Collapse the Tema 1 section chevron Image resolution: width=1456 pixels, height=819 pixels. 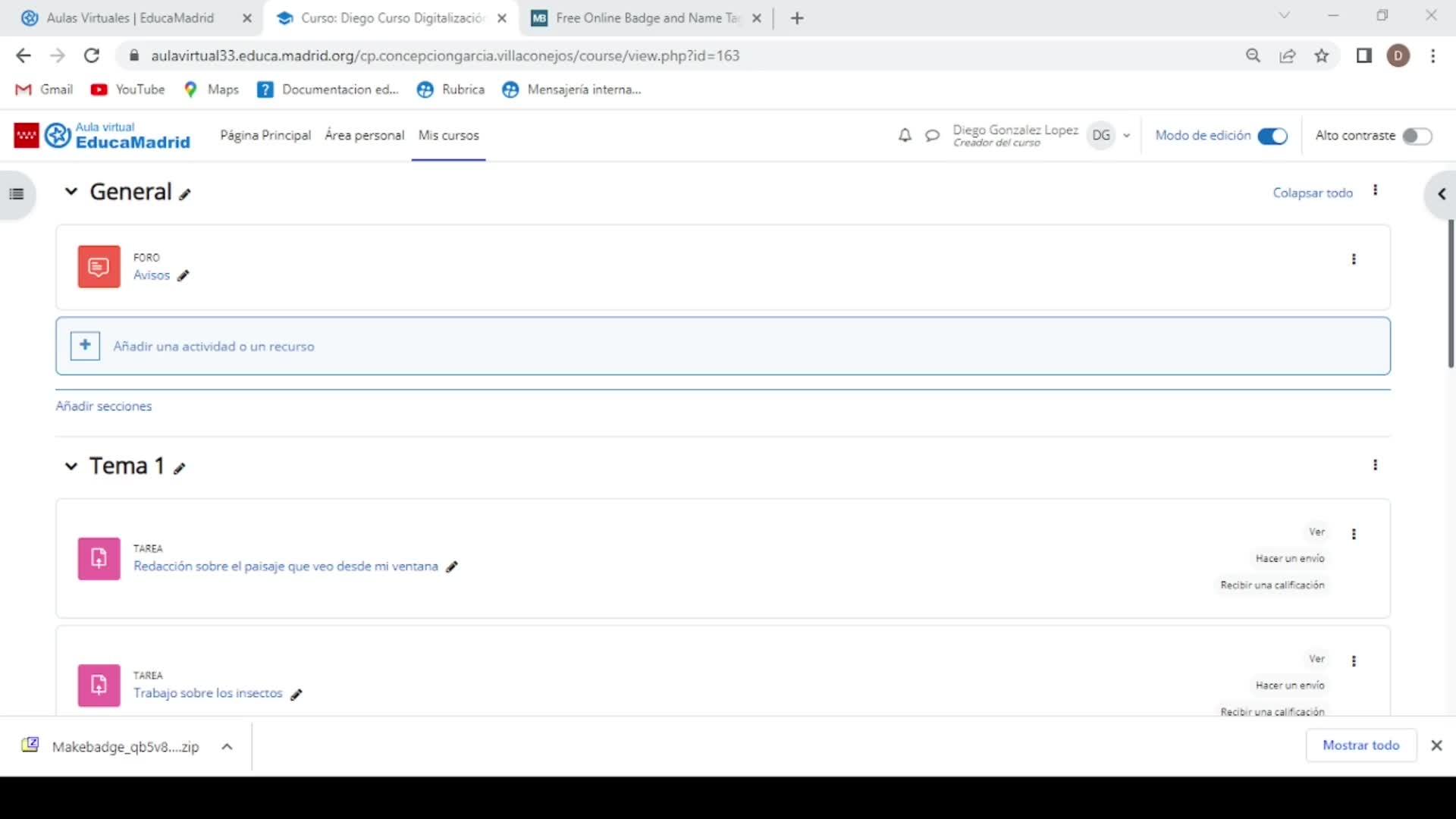(71, 466)
